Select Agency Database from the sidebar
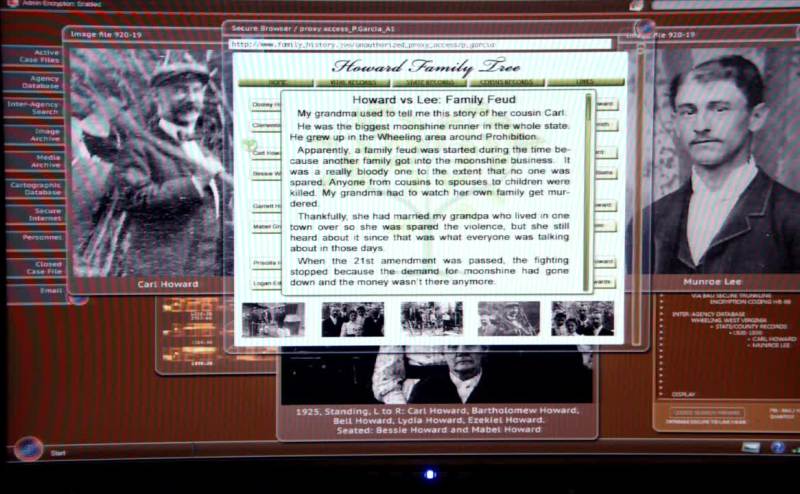 click(x=45, y=82)
